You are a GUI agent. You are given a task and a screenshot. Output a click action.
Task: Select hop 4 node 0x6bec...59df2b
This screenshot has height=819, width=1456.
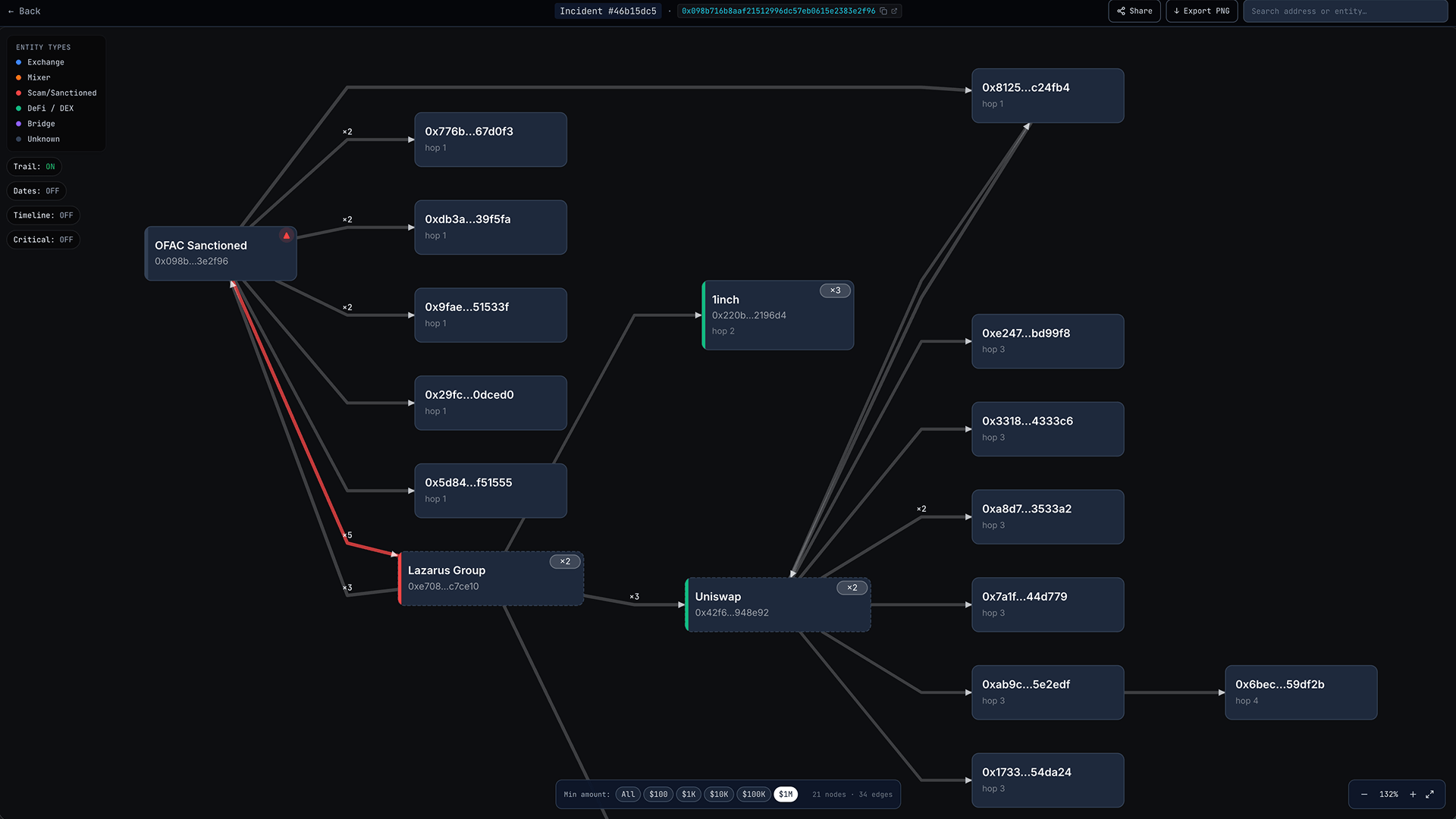[1301, 692]
